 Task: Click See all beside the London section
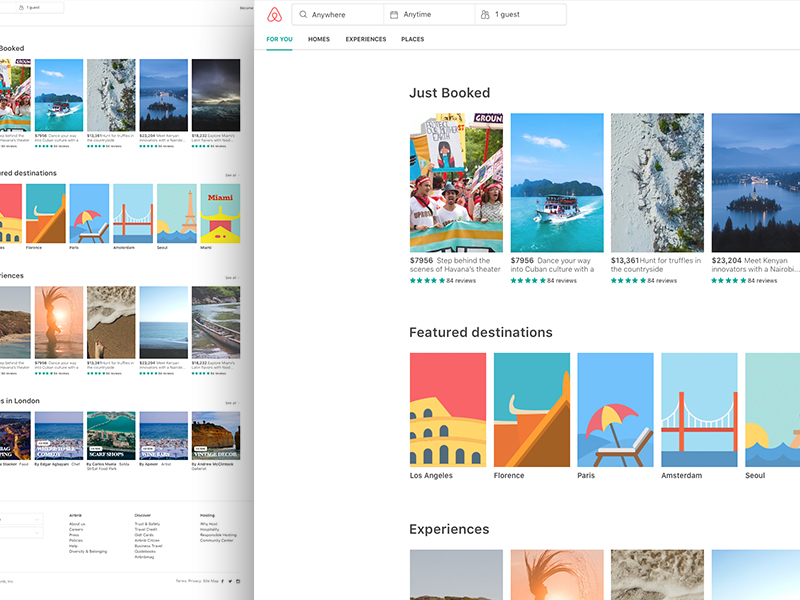(232, 403)
